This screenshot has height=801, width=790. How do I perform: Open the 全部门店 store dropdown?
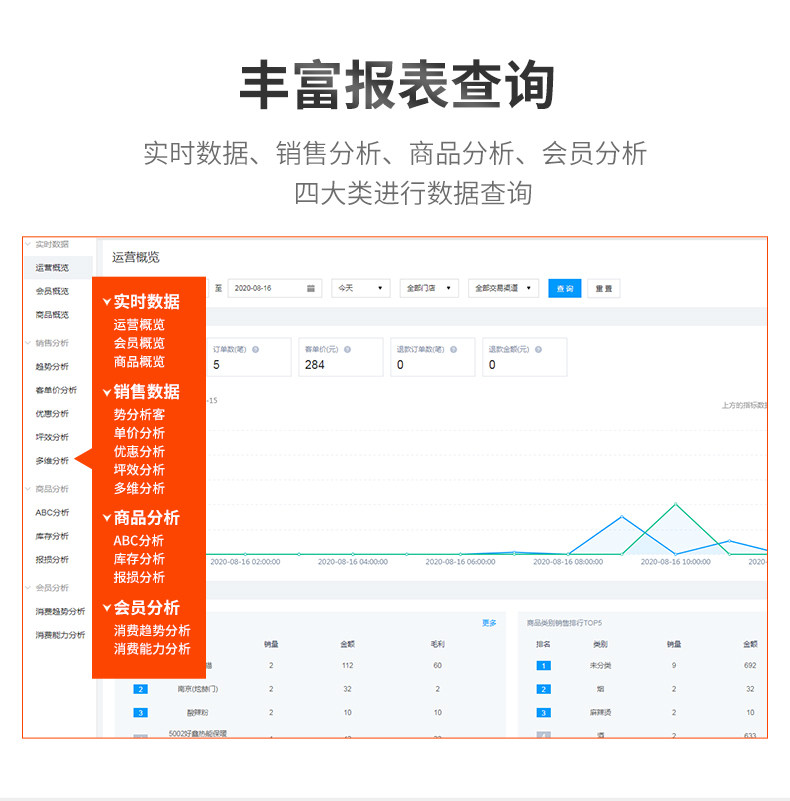coord(429,288)
